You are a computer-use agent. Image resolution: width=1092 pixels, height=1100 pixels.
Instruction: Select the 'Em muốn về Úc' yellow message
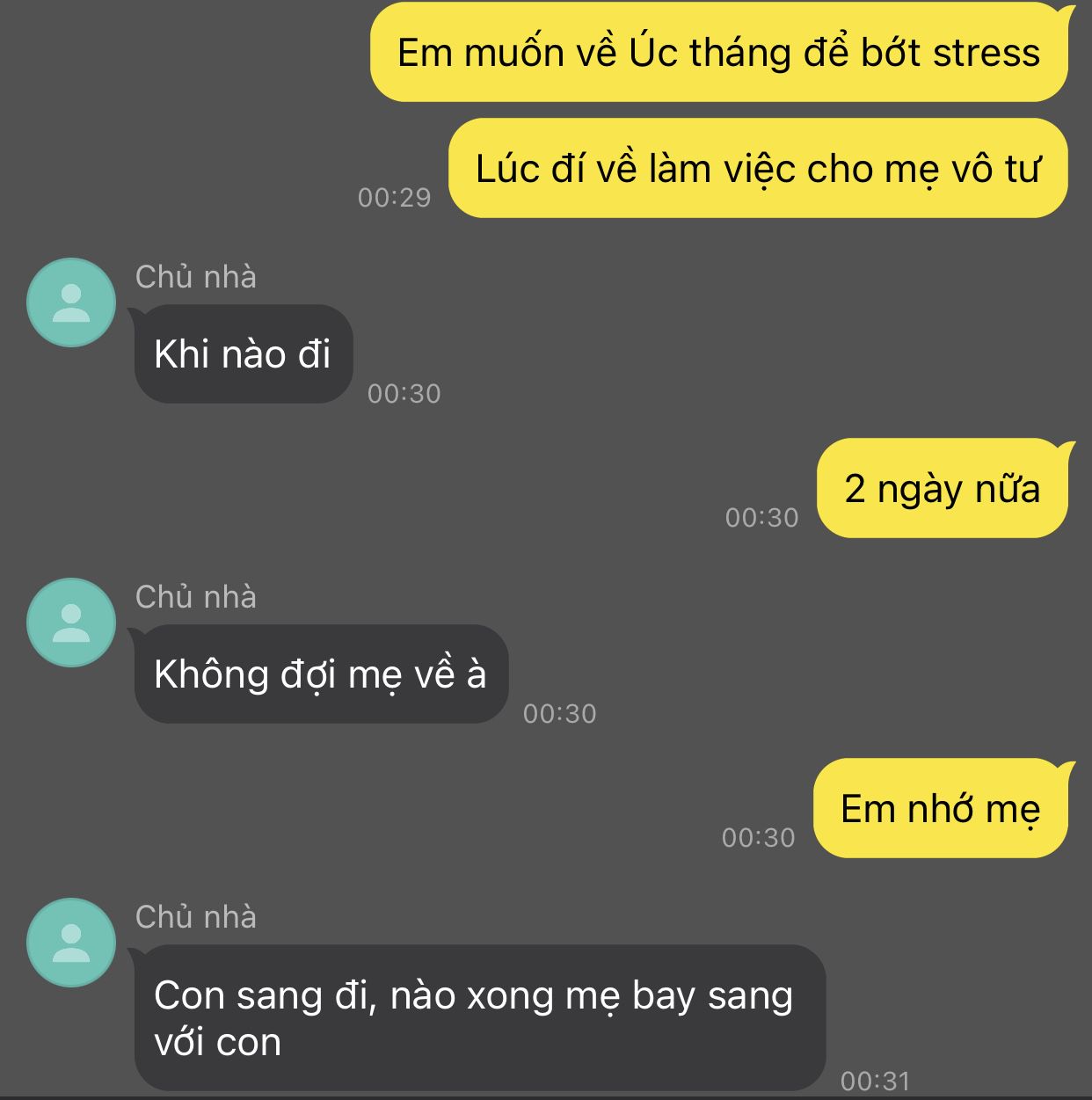click(x=719, y=52)
